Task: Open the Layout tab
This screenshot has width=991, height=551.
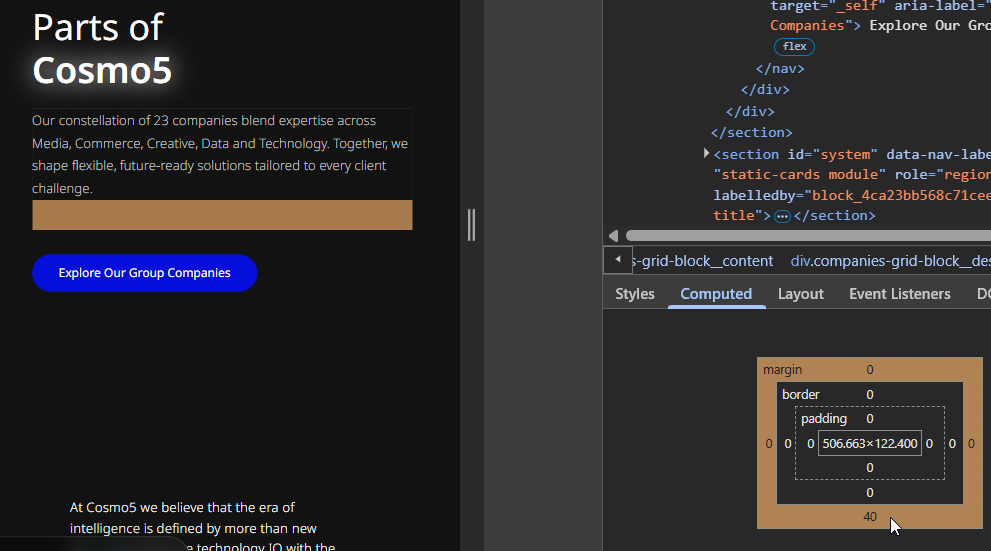Action: click(x=800, y=294)
